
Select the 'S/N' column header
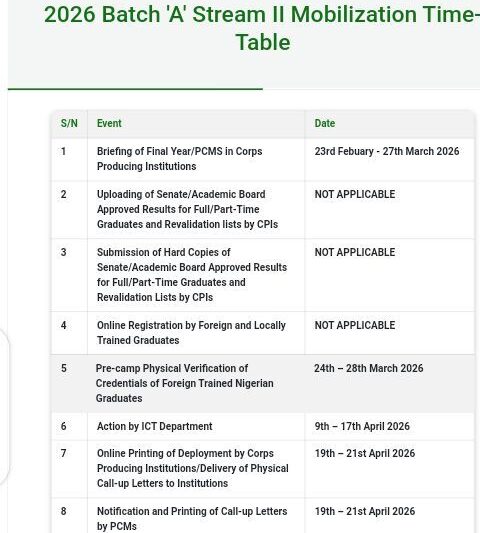click(69, 123)
